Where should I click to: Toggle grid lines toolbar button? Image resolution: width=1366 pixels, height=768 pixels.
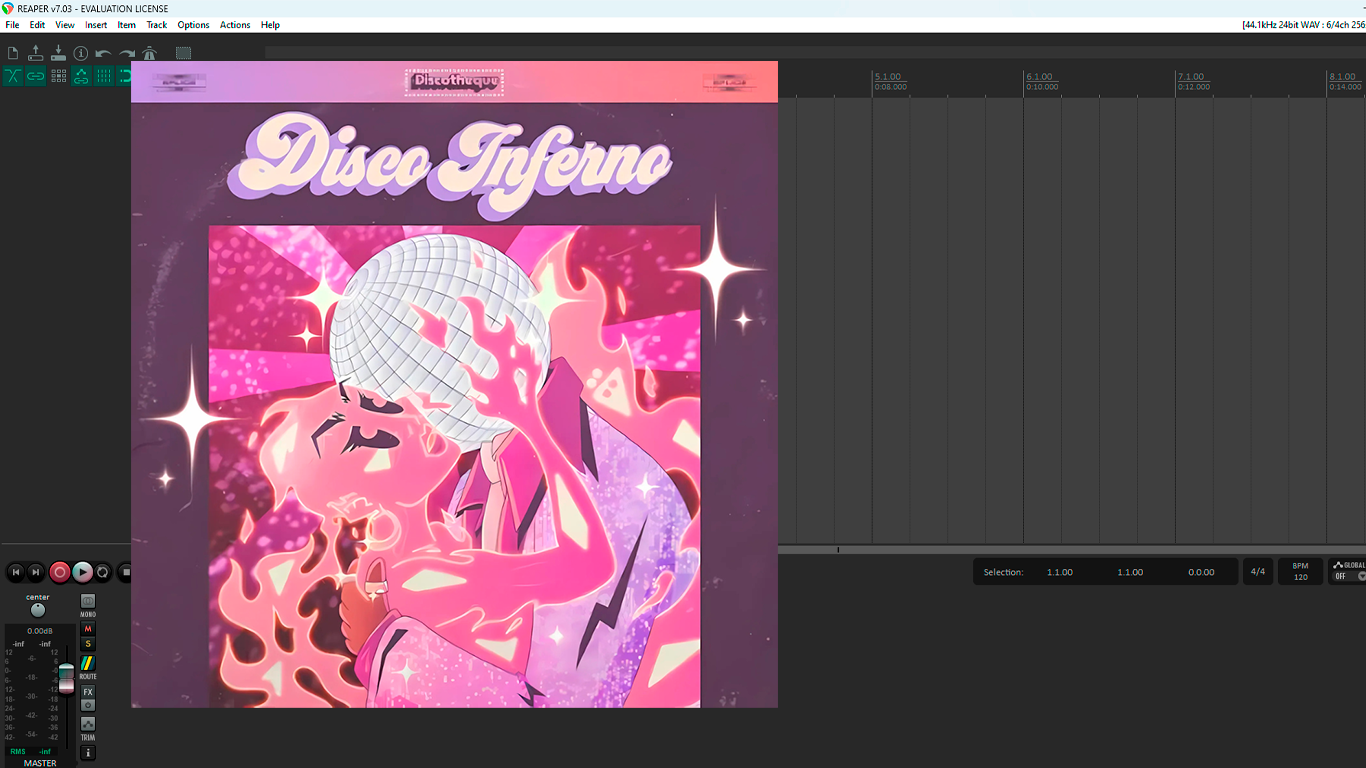click(104, 76)
